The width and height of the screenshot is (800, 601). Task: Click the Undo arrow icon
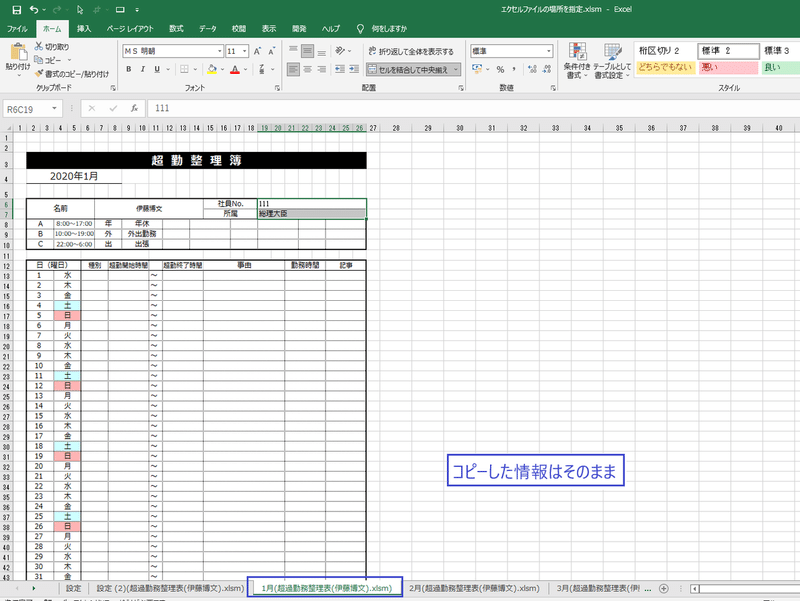point(34,10)
